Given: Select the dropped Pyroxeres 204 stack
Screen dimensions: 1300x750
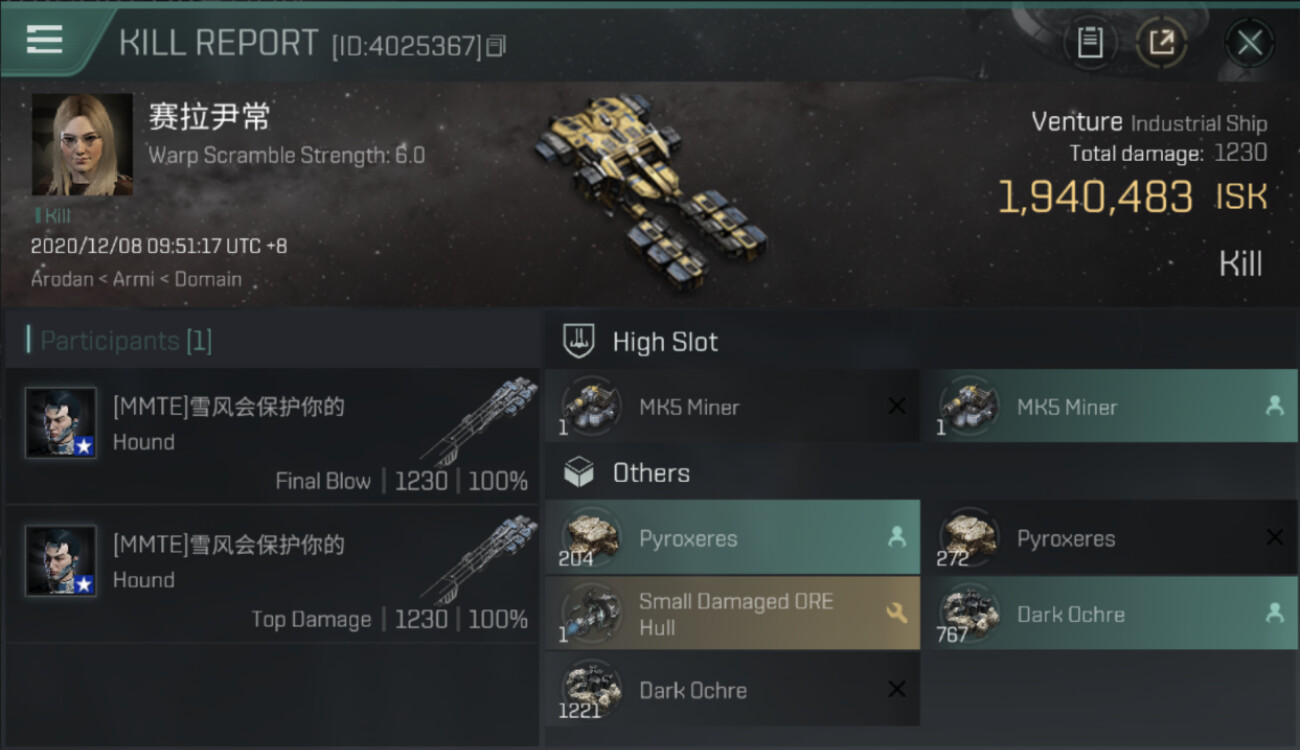Looking at the screenshot, I should coord(732,537).
